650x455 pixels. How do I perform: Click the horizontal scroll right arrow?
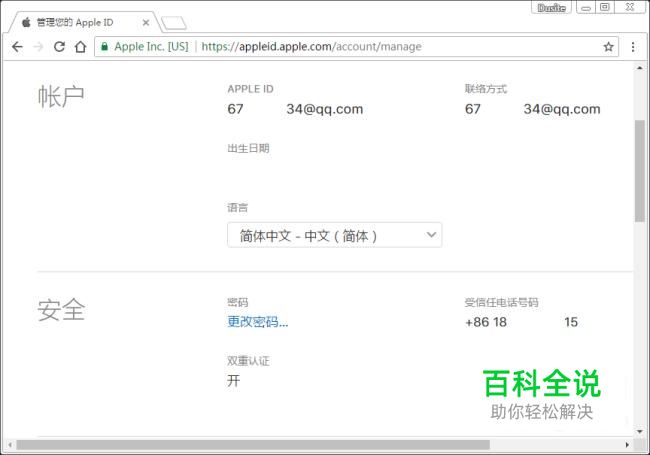coord(627,445)
